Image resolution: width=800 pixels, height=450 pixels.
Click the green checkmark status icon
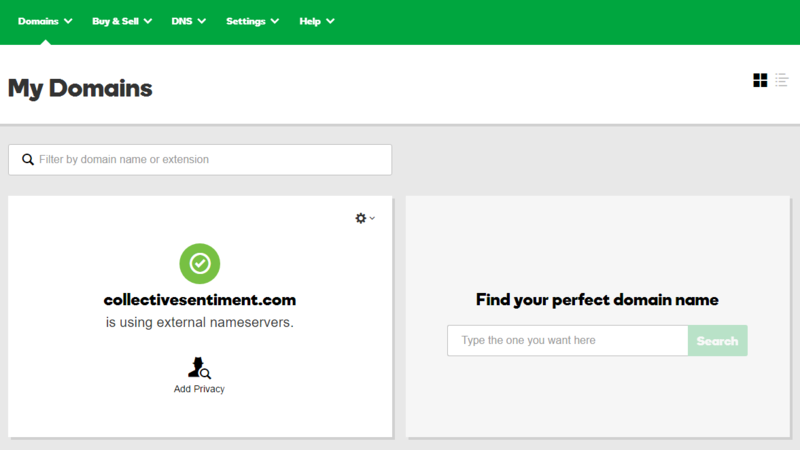(x=200, y=263)
